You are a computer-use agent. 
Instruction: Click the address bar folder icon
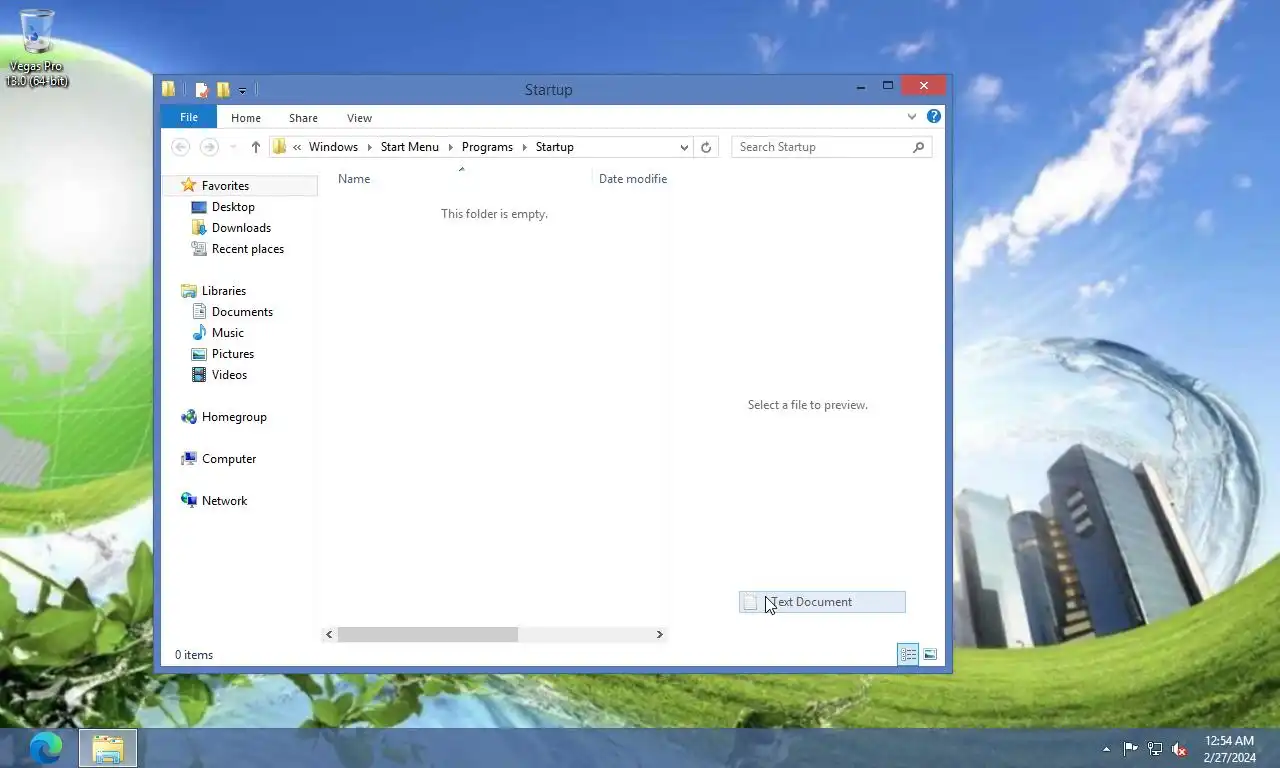280,147
